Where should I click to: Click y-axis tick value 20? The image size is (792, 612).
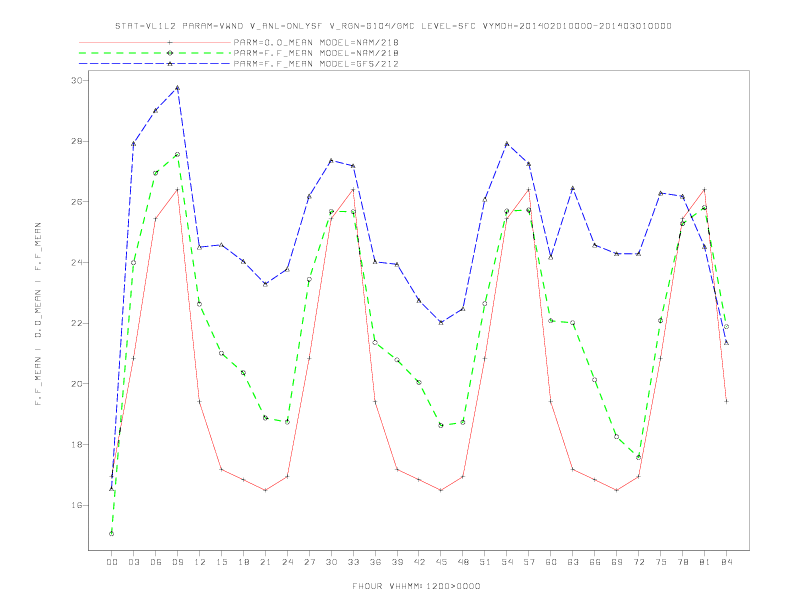coord(77,384)
